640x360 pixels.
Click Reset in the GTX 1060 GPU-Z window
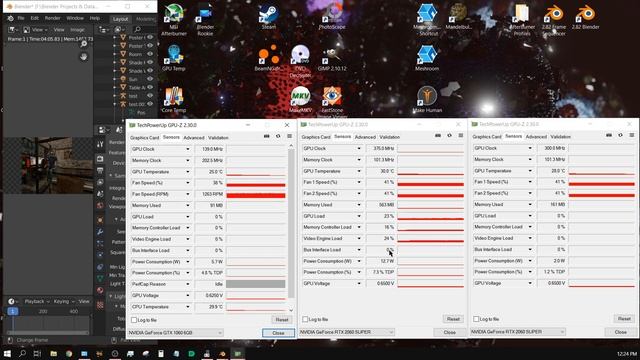(282, 320)
